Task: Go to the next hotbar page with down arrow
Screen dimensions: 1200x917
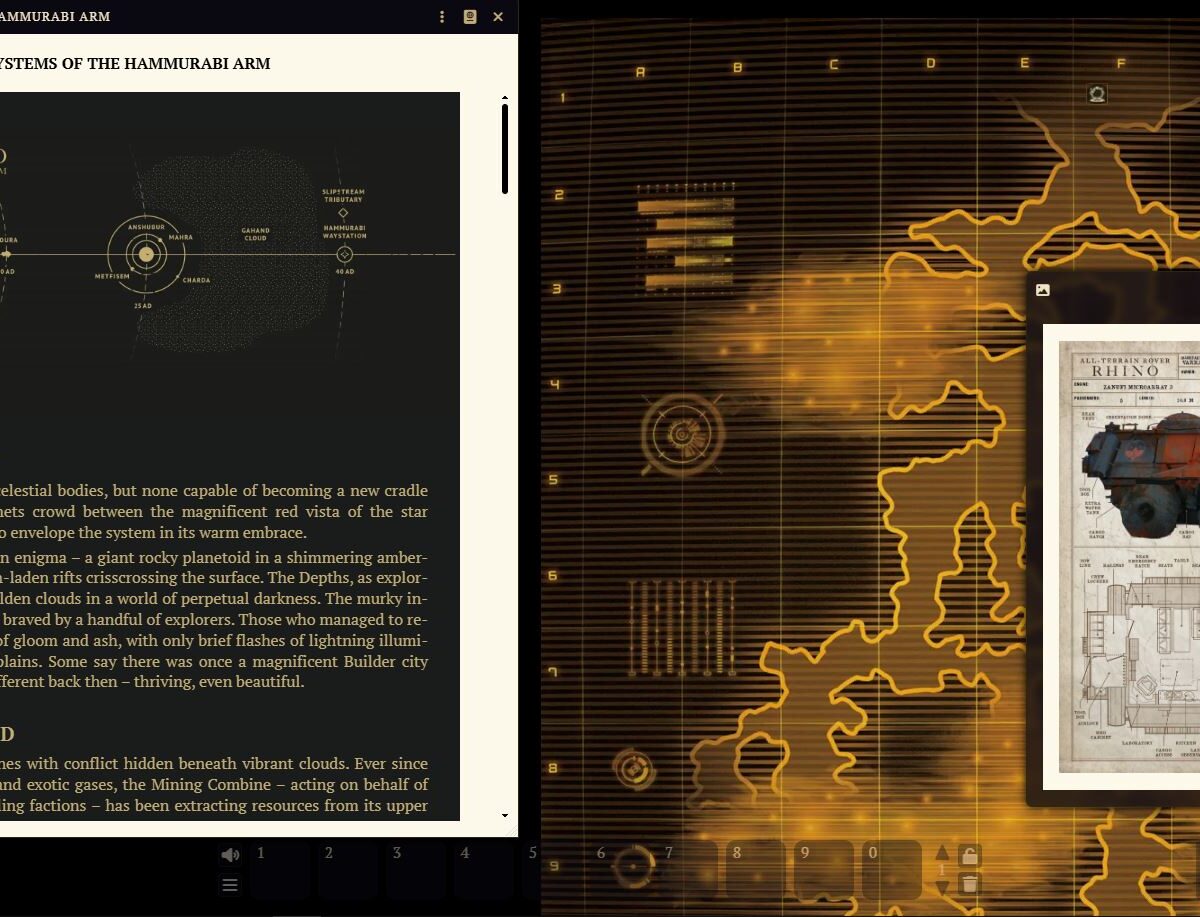Action: [942, 887]
